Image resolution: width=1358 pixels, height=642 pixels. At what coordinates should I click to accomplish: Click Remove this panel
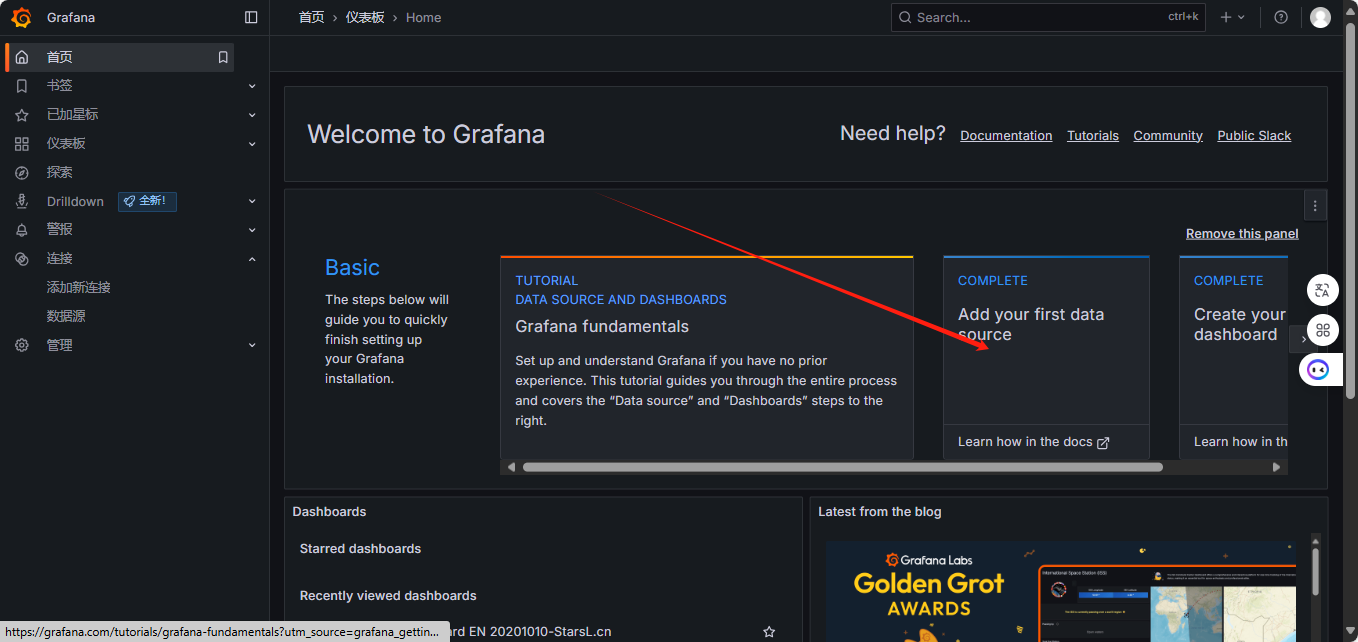(x=1242, y=234)
